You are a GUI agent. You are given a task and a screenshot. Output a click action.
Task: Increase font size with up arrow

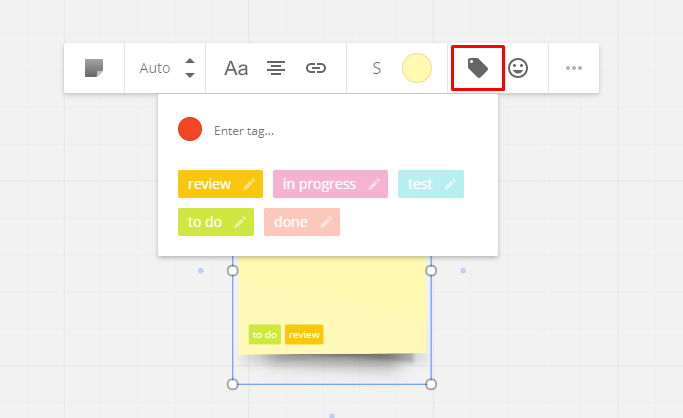(190, 61)
